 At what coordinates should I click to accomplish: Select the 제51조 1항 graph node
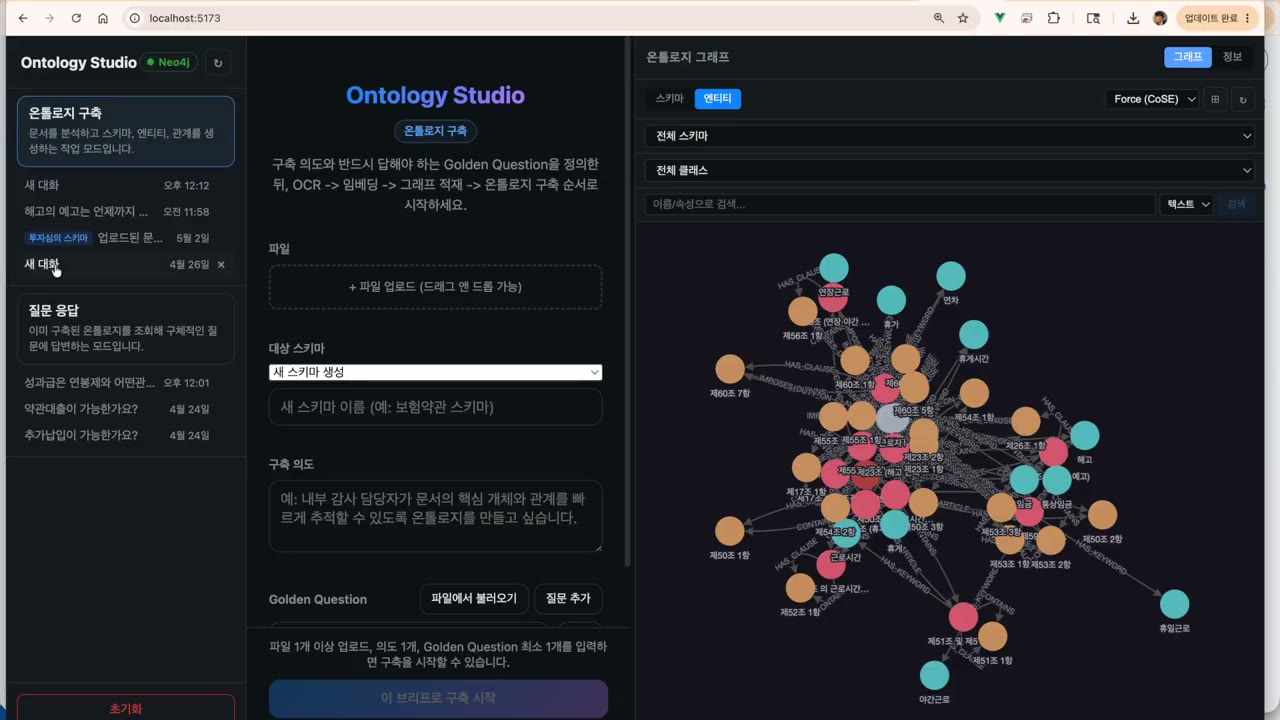point(992,636)
